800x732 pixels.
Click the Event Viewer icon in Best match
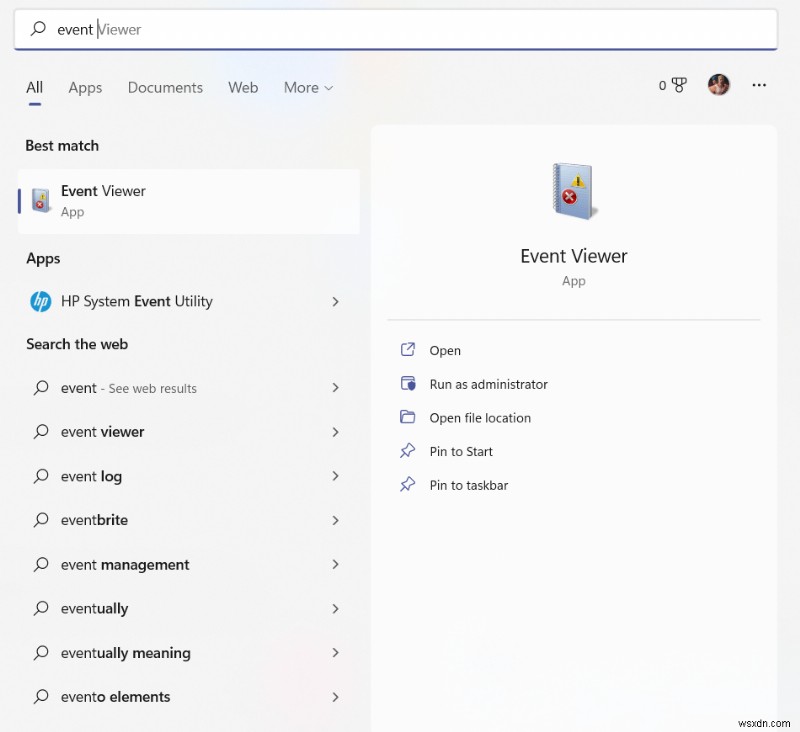[41, 200]
